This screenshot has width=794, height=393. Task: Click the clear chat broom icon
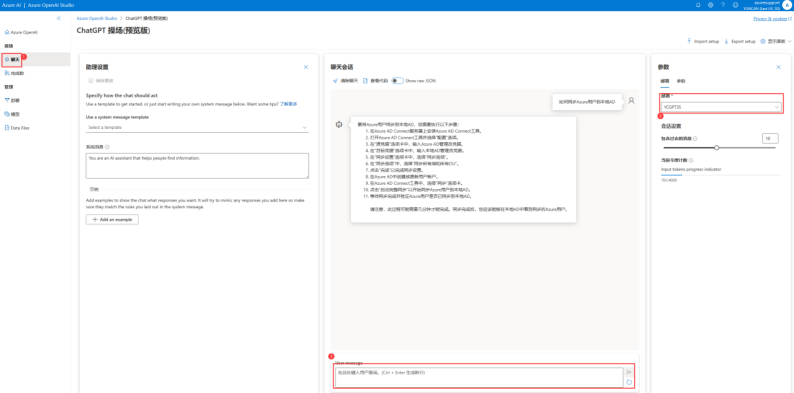click(x=335, y=81)
